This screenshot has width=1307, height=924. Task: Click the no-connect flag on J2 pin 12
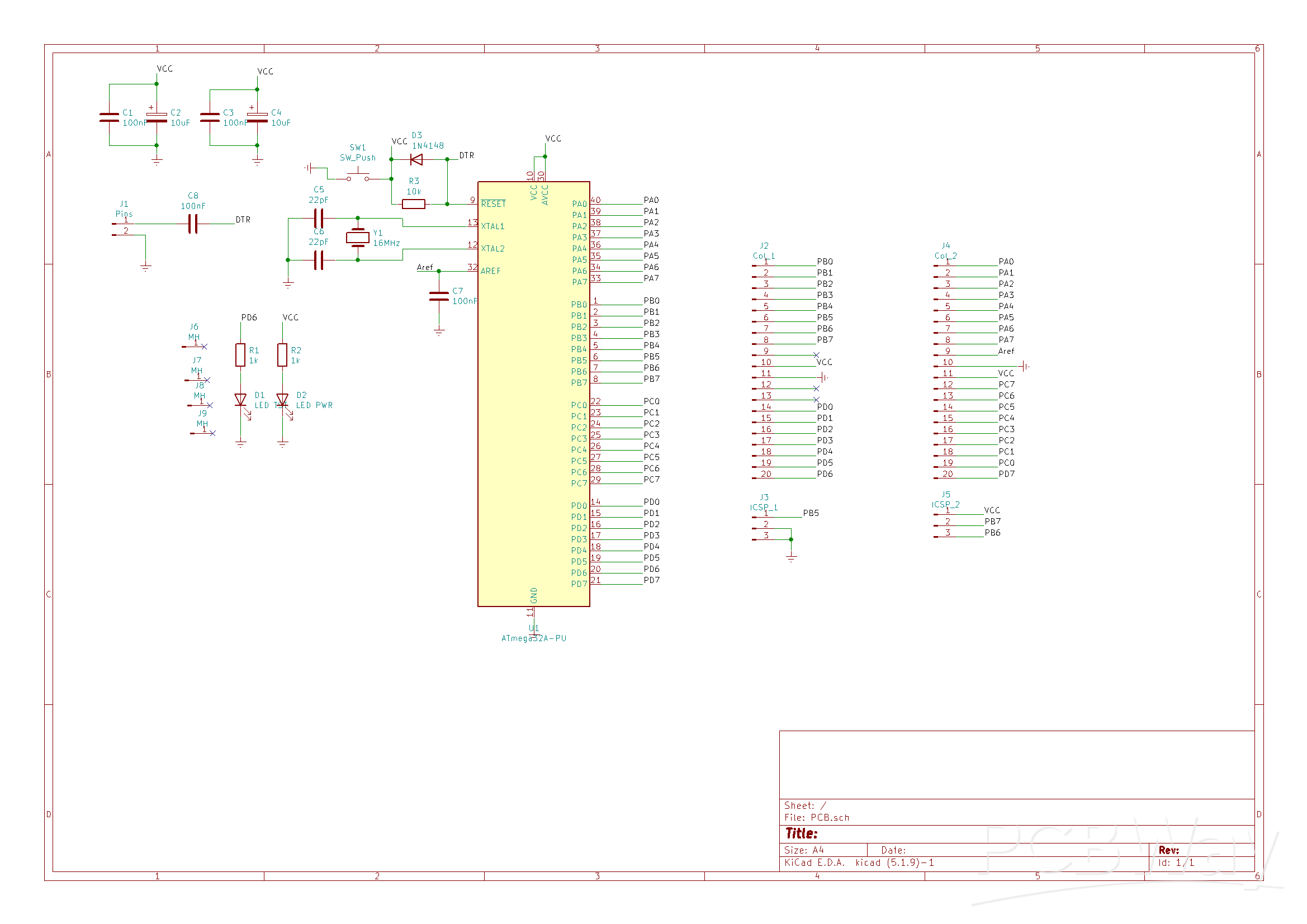[x=816, y=388]
